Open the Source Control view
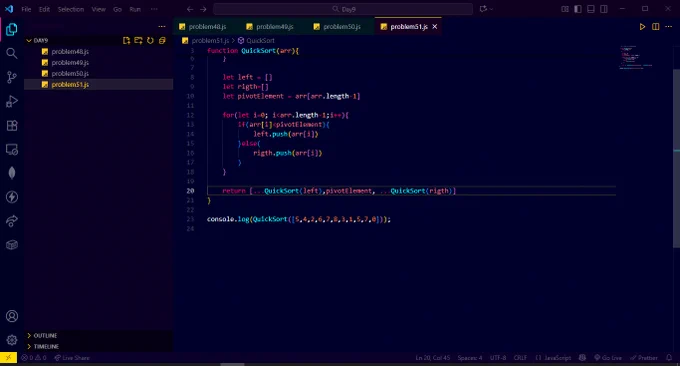Viewport: 680px width, 366px height. 12,78
